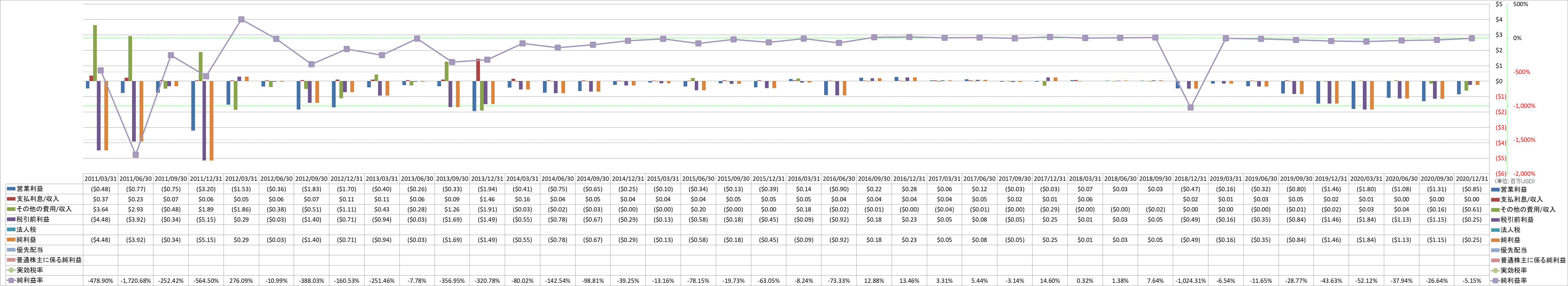This screenshot has height=286, width=1568.
Task: Click the 法人税 row label in the table
Action: coord(26,230)
